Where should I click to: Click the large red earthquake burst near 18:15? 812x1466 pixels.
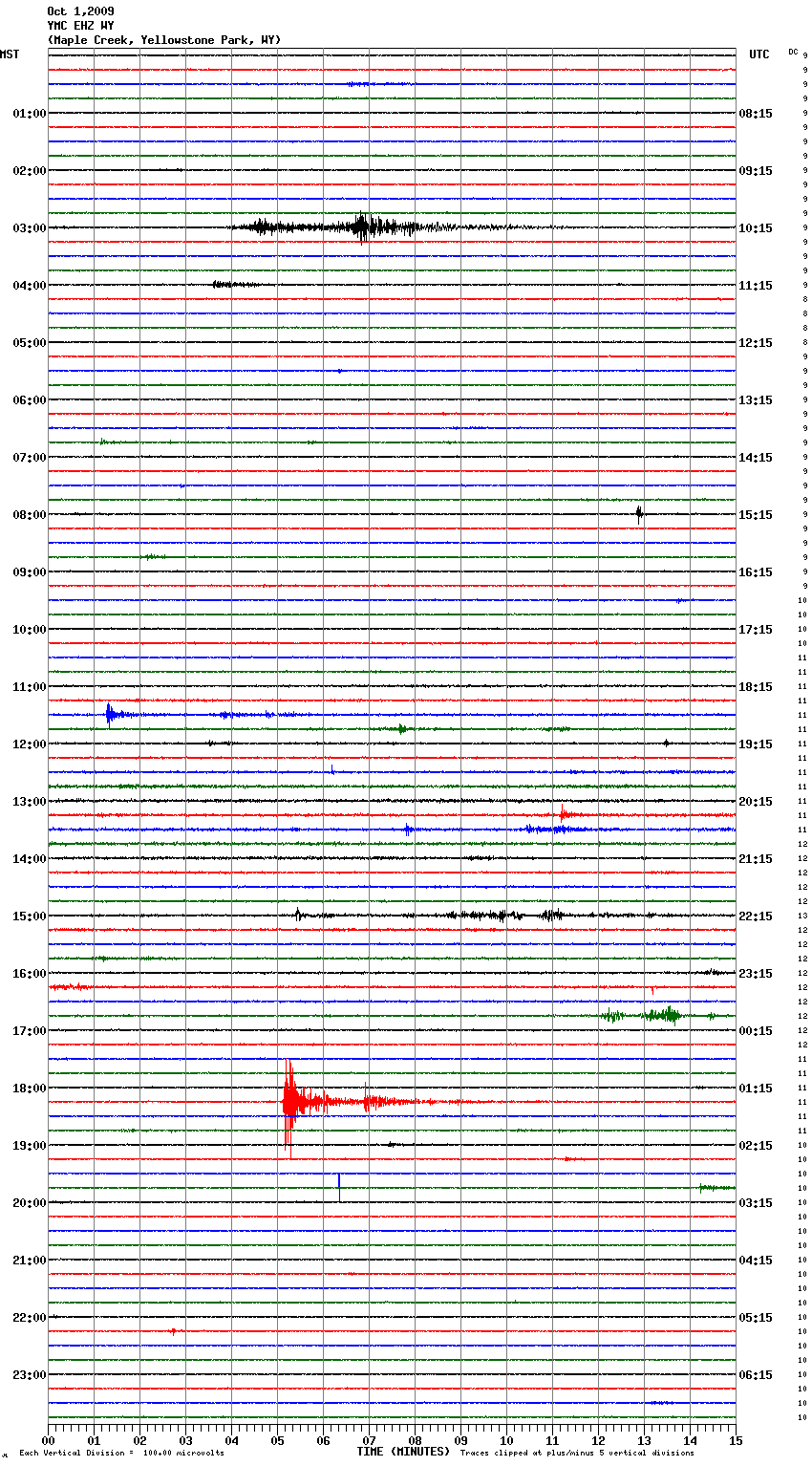pyautogui.click(x=290, y=1104)
